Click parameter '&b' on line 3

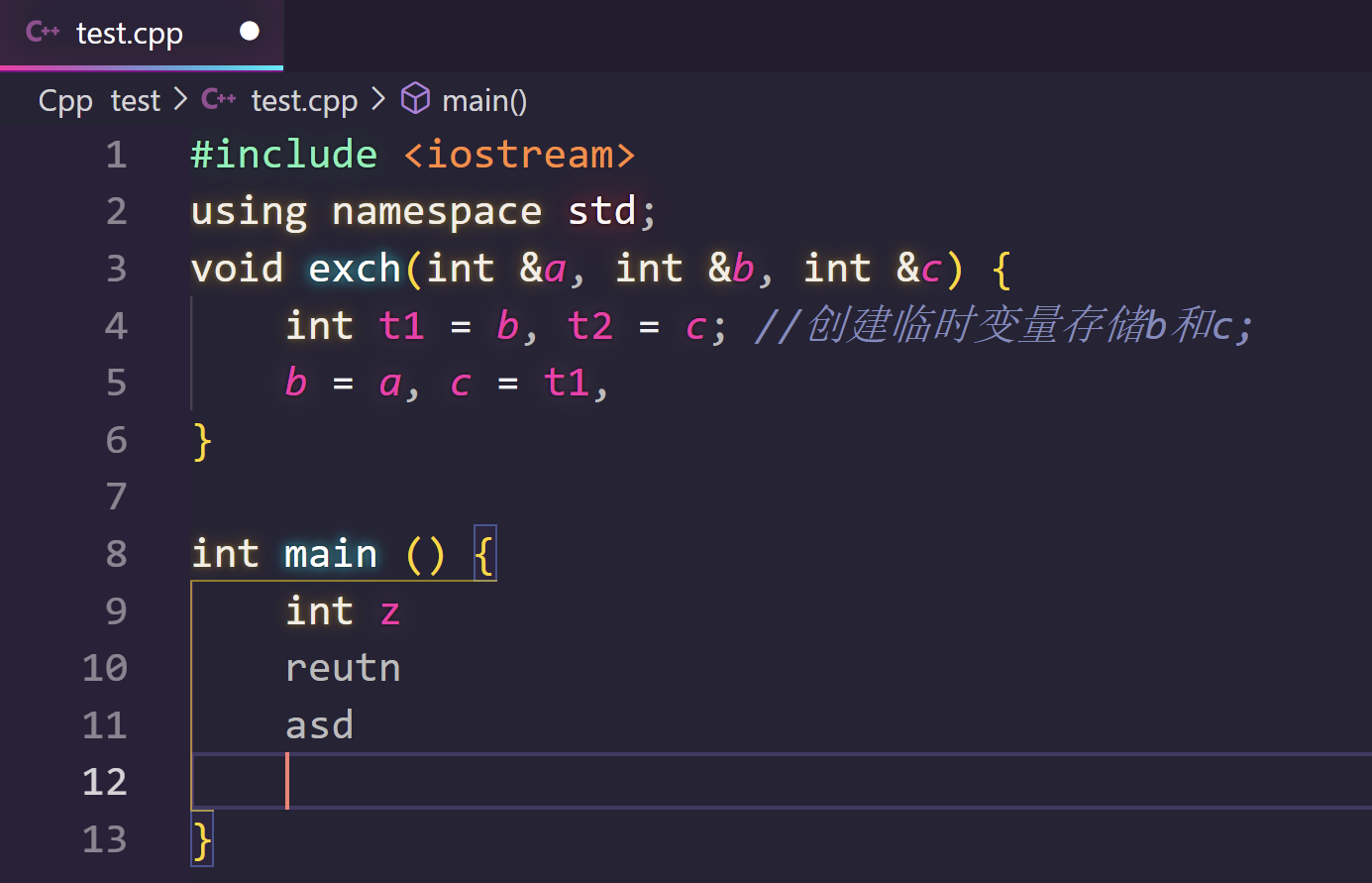point(731,269)
